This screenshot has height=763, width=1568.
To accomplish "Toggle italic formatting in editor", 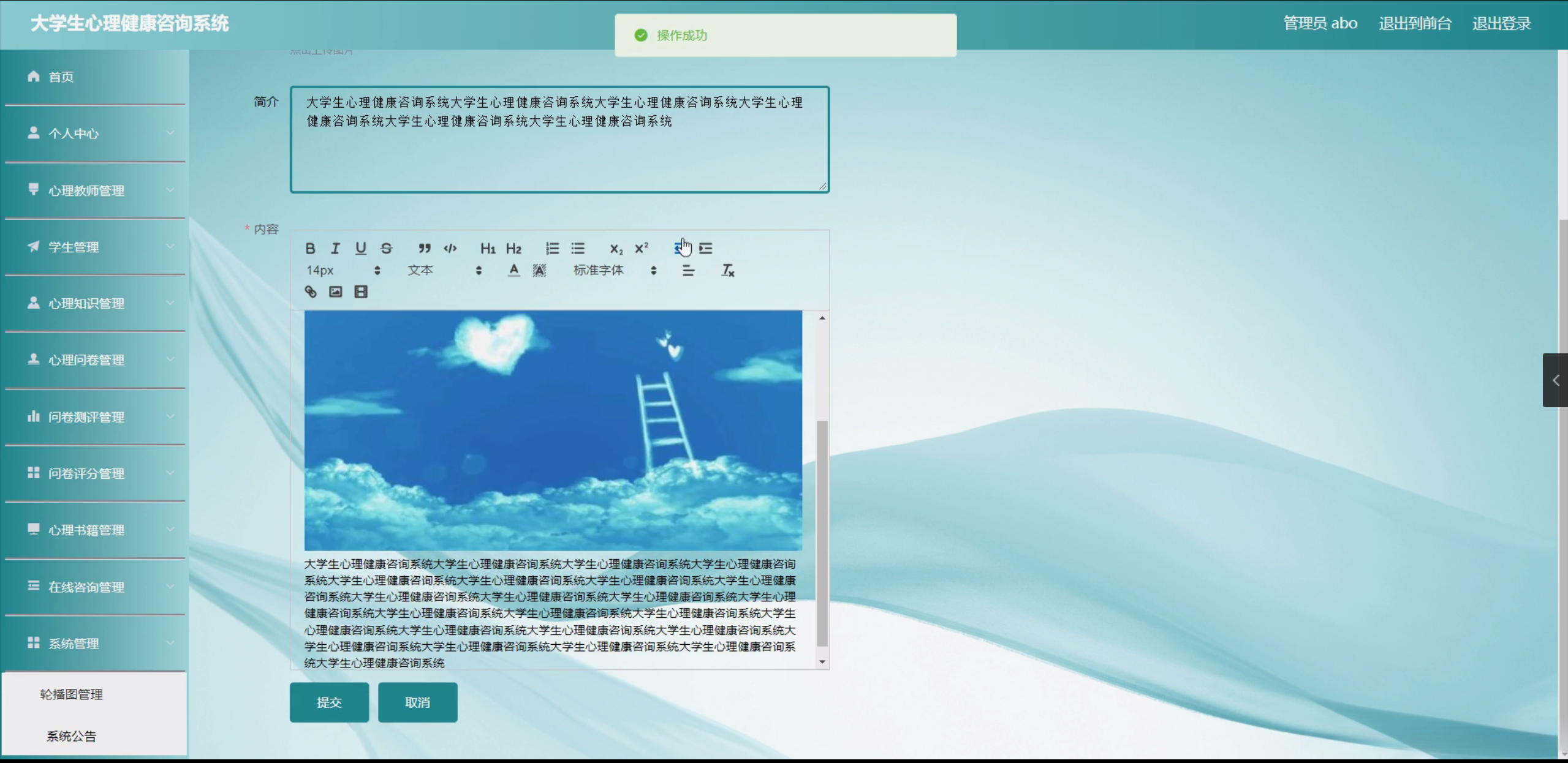I will click(335, 248).
